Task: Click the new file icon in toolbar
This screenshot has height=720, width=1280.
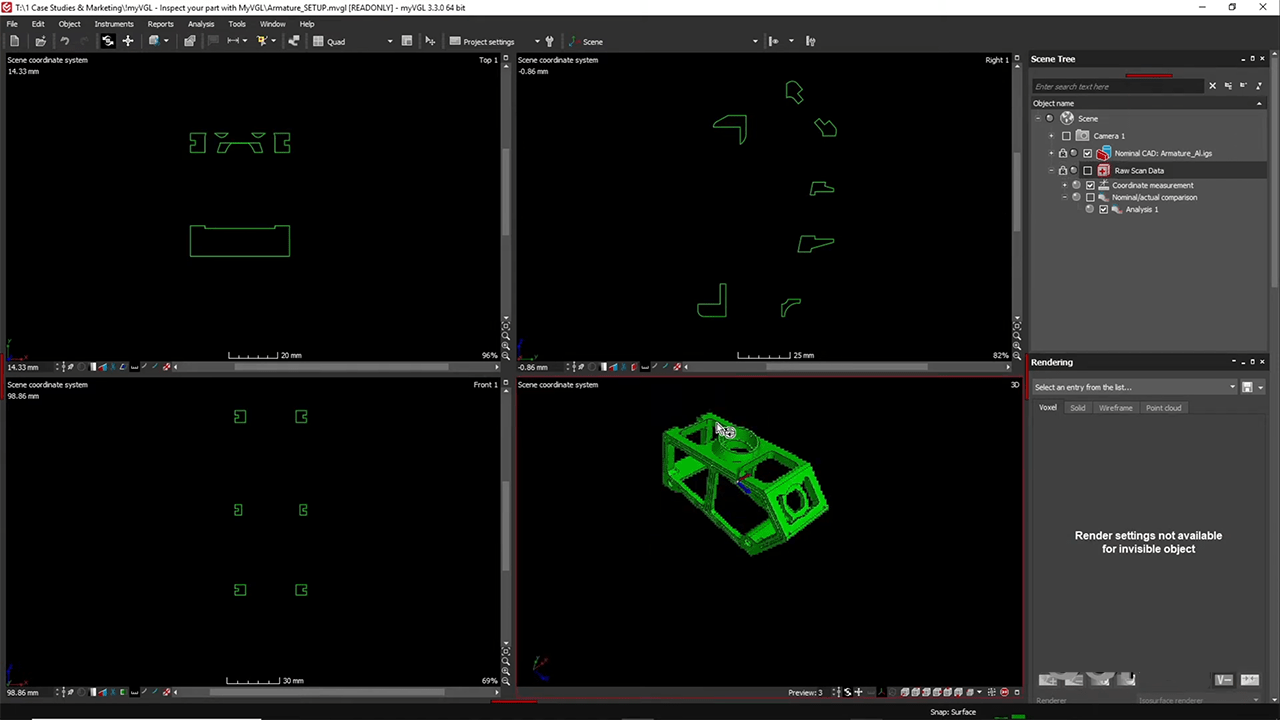Action: [15, 41]
